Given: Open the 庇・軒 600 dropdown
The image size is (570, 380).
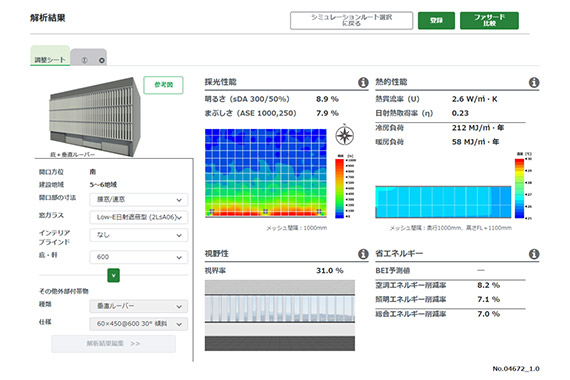Looking at the screenshot, I should tap(139, 257).
